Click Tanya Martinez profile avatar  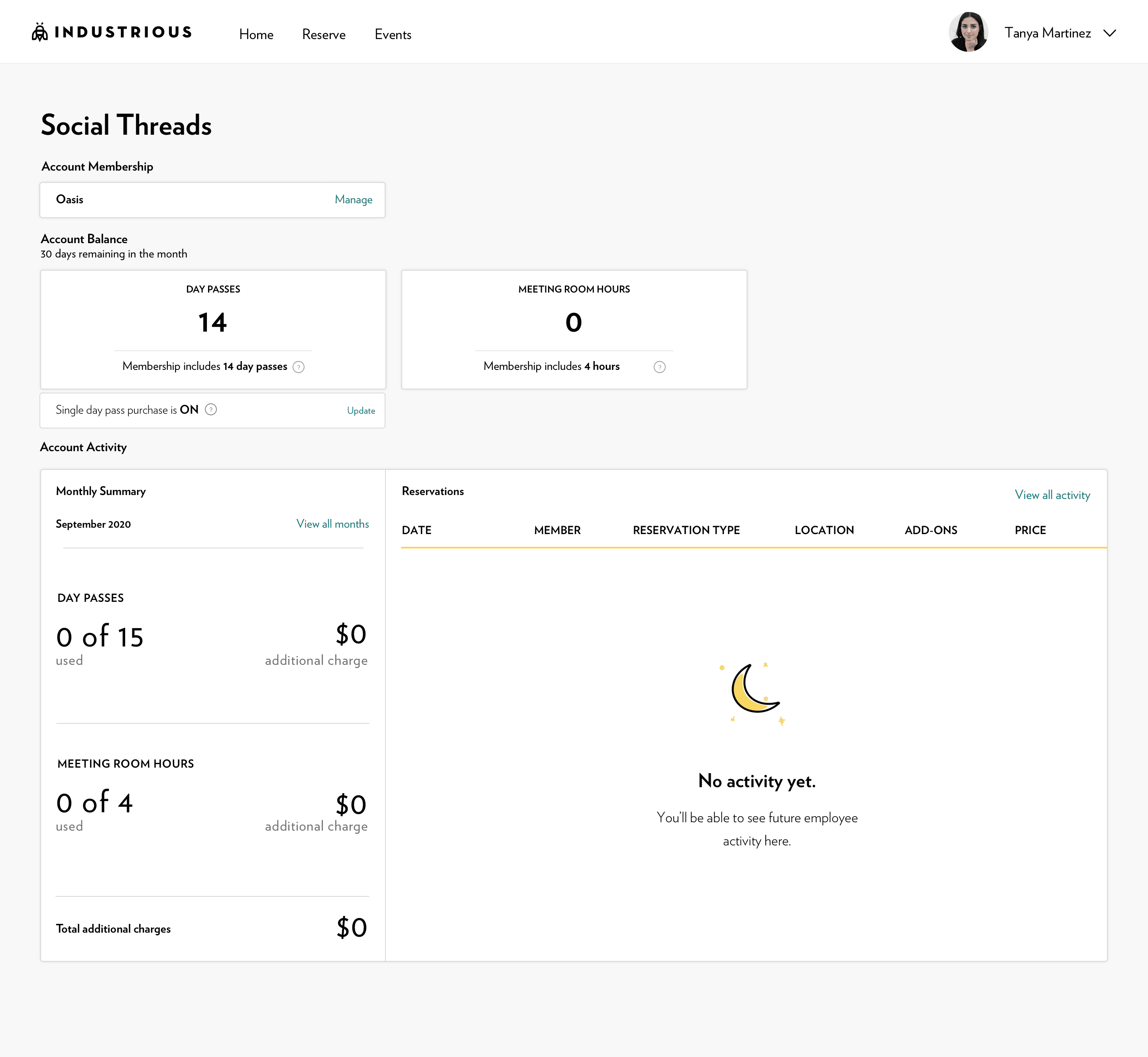click(x=968, y=33)
